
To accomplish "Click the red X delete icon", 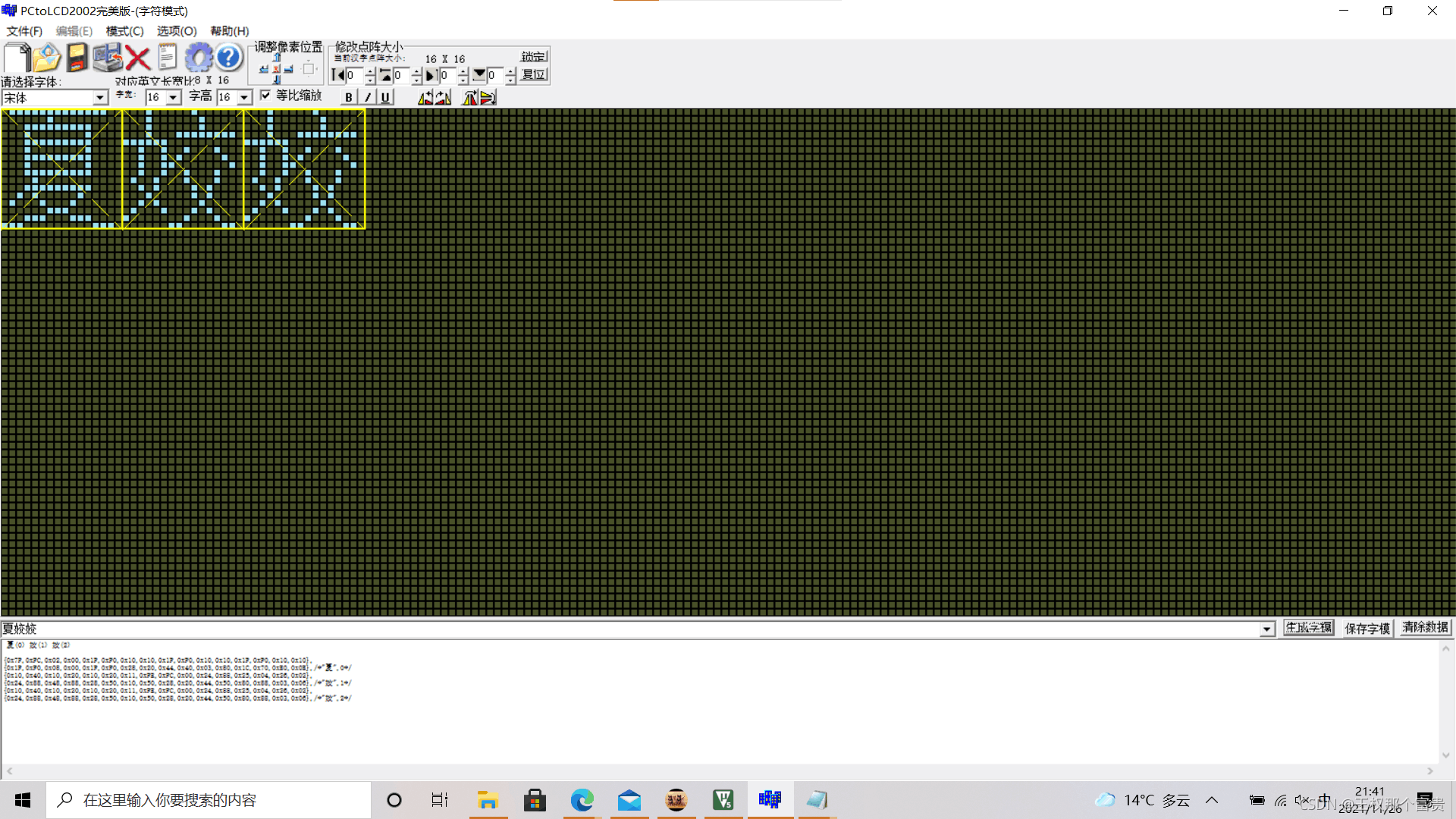I will tap(138, 58).
